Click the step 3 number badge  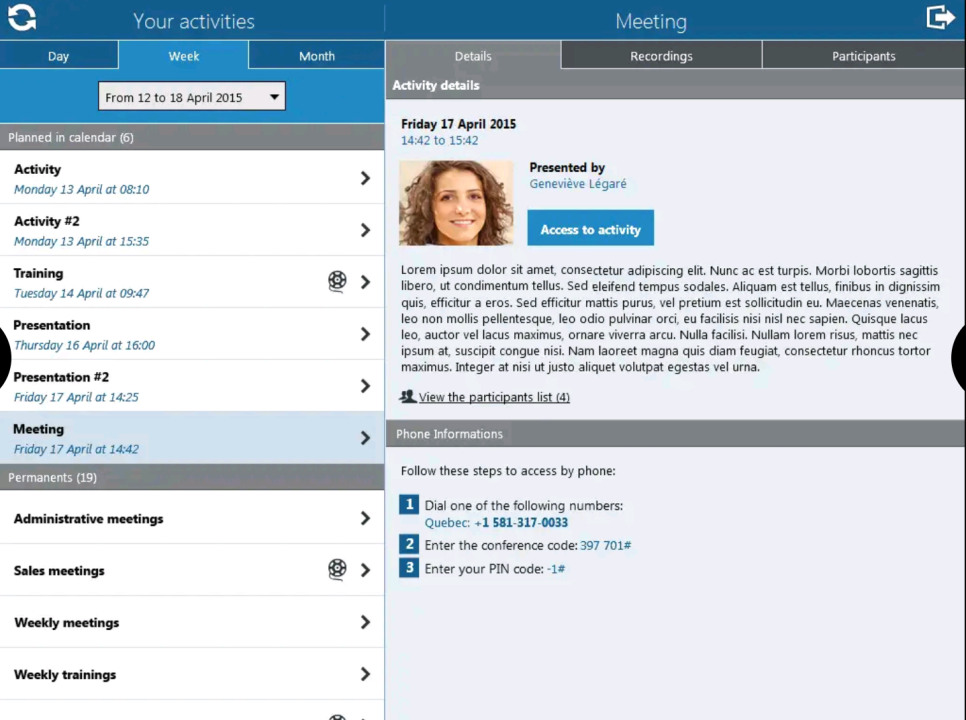(x=409, y=567)
